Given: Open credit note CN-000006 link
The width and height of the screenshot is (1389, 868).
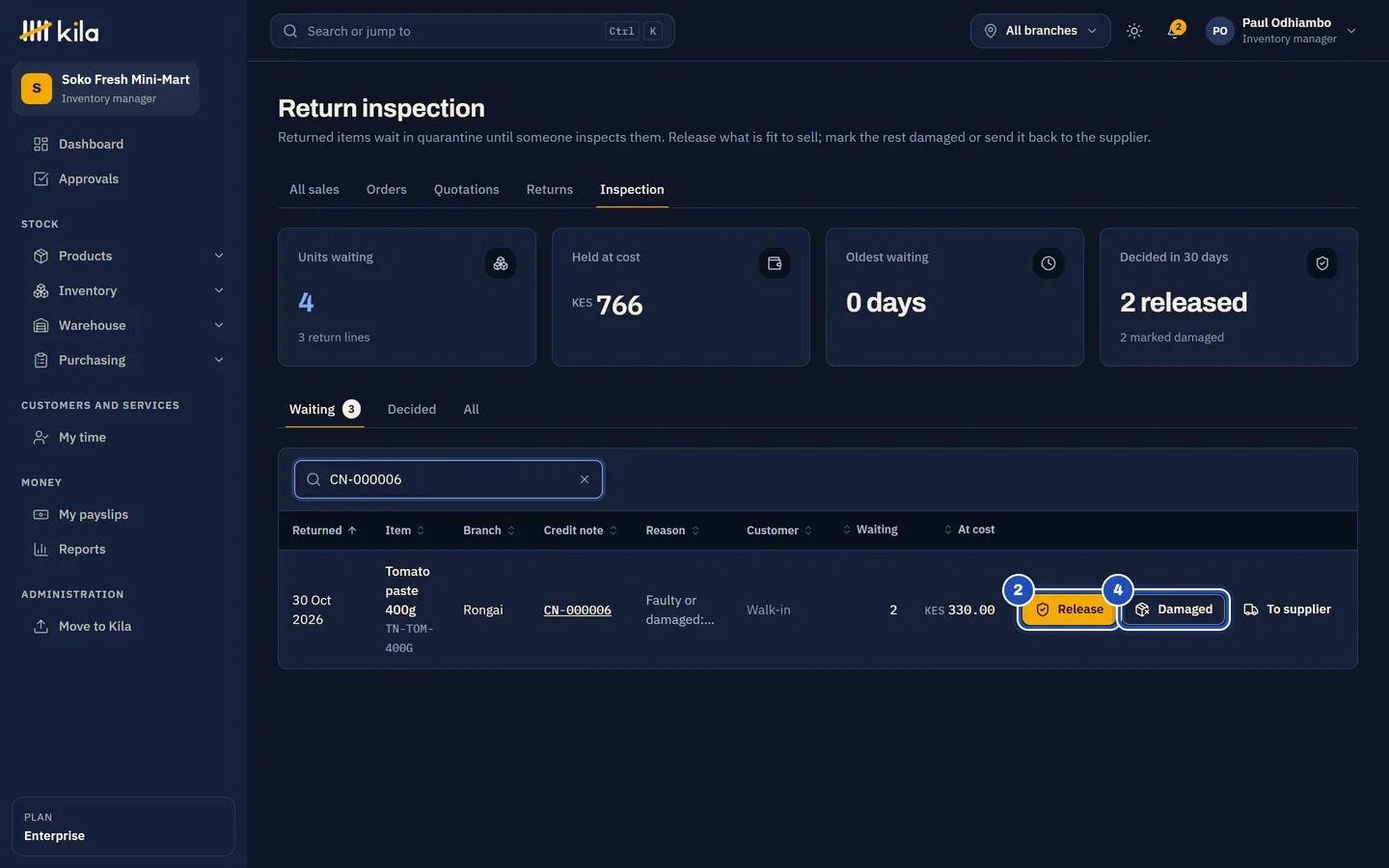Looking at the screenshot, I should coord(577,610).
